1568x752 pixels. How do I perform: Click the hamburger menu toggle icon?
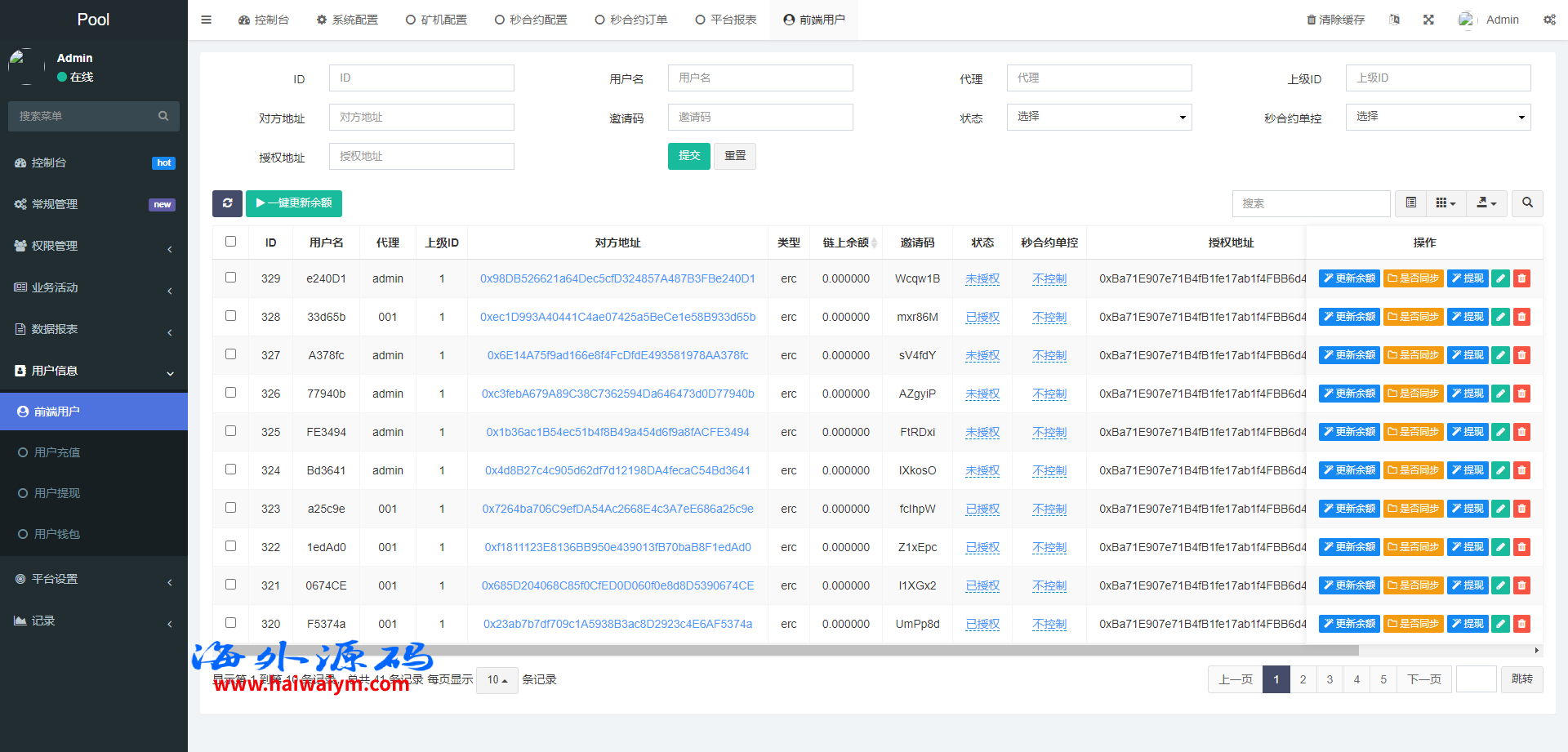pyautogui.click(x=206, y=20)
